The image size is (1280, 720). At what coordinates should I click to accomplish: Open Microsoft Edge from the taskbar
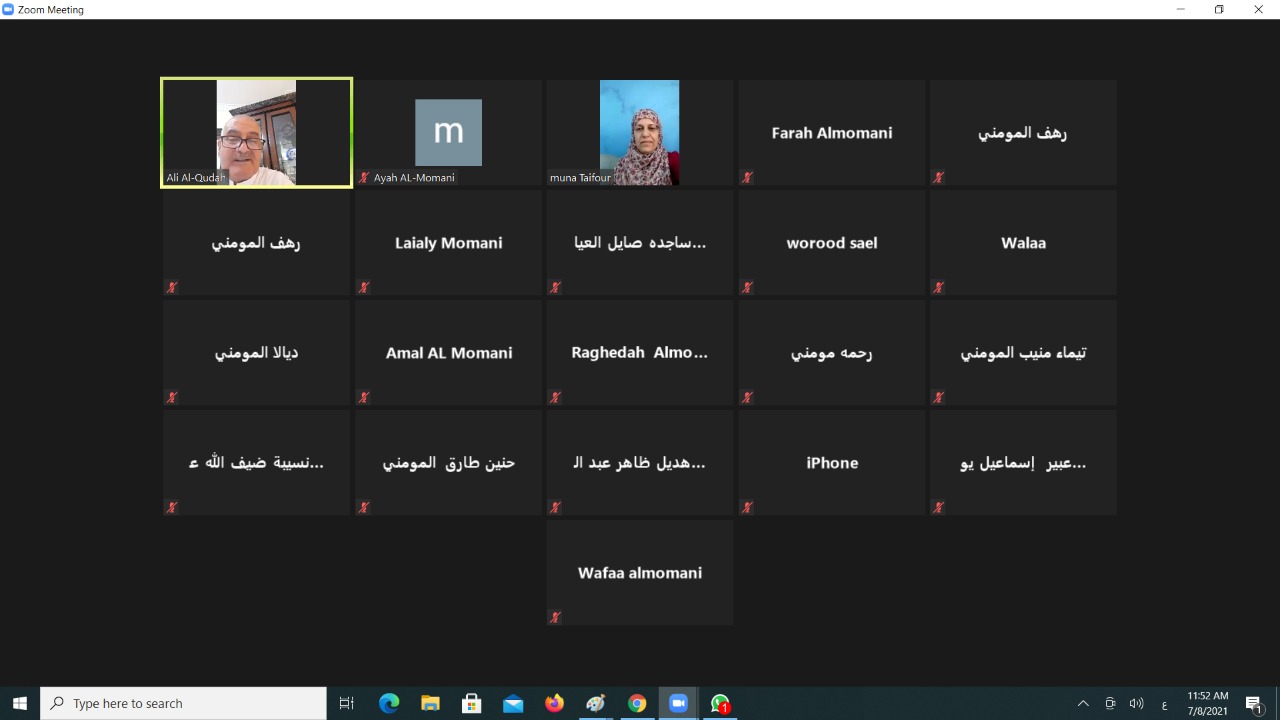389,704
